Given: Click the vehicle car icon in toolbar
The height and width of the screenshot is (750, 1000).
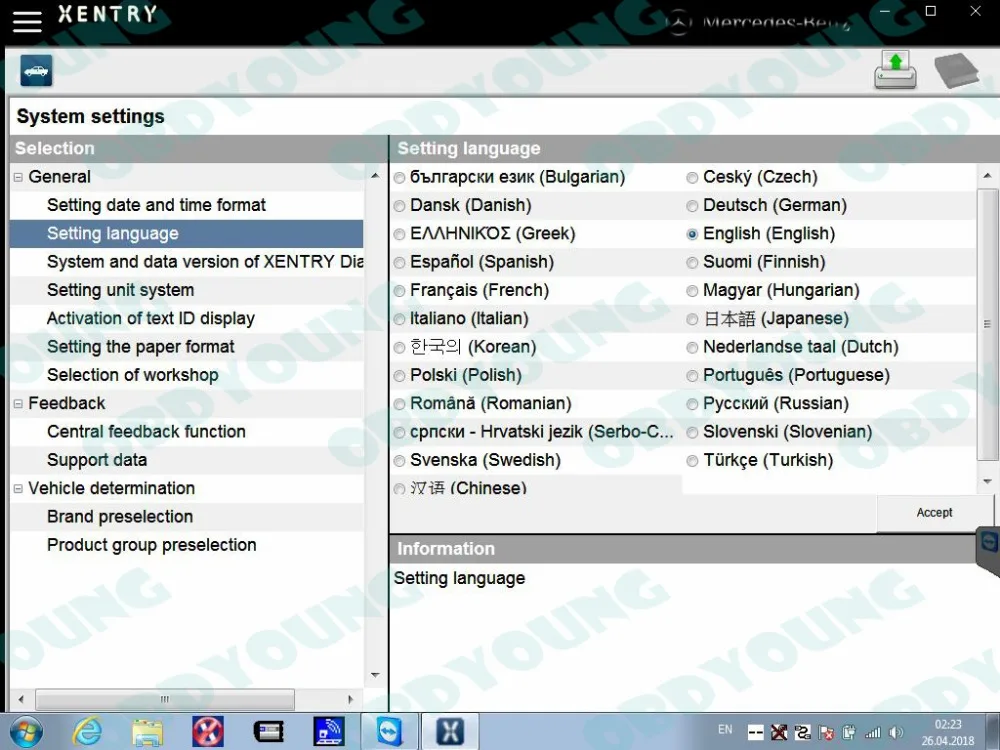Looking at the screenshot, I should (x=36, y=71).
